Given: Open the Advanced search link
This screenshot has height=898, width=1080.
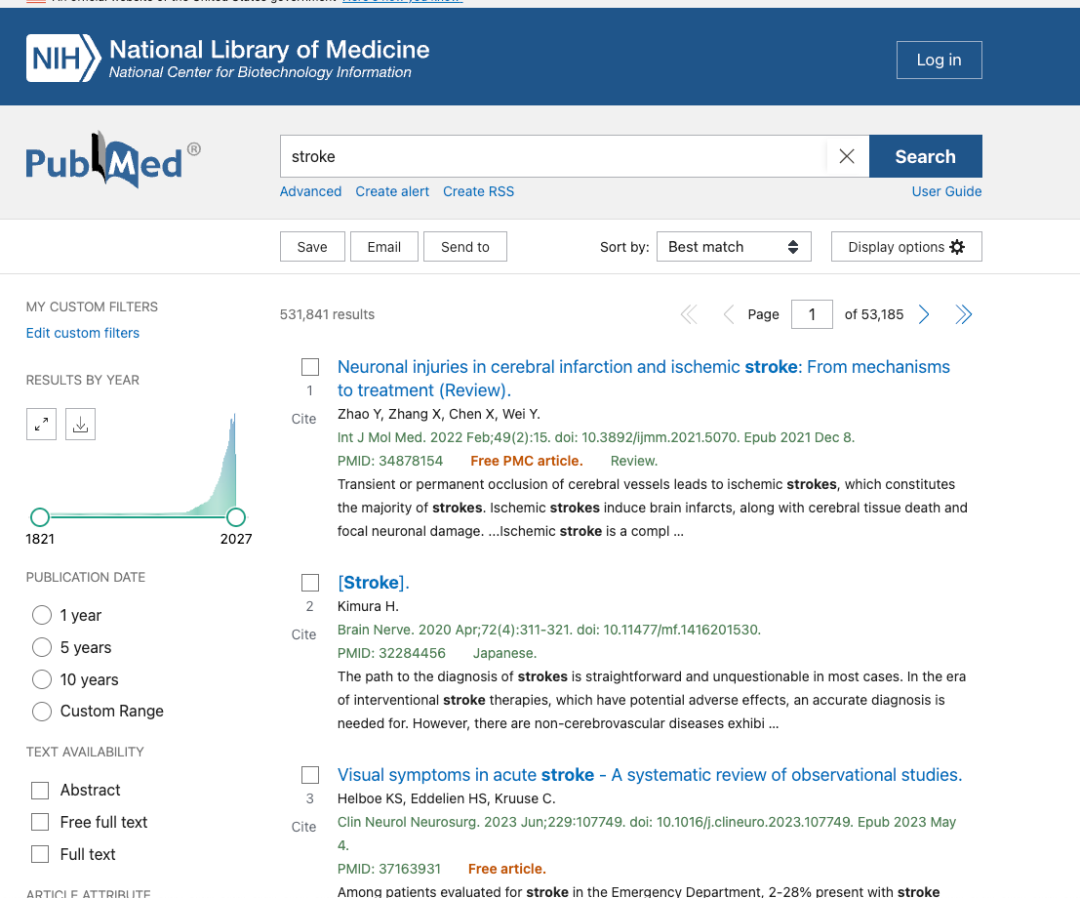Looking at the screenshot, I should (311, 191).
